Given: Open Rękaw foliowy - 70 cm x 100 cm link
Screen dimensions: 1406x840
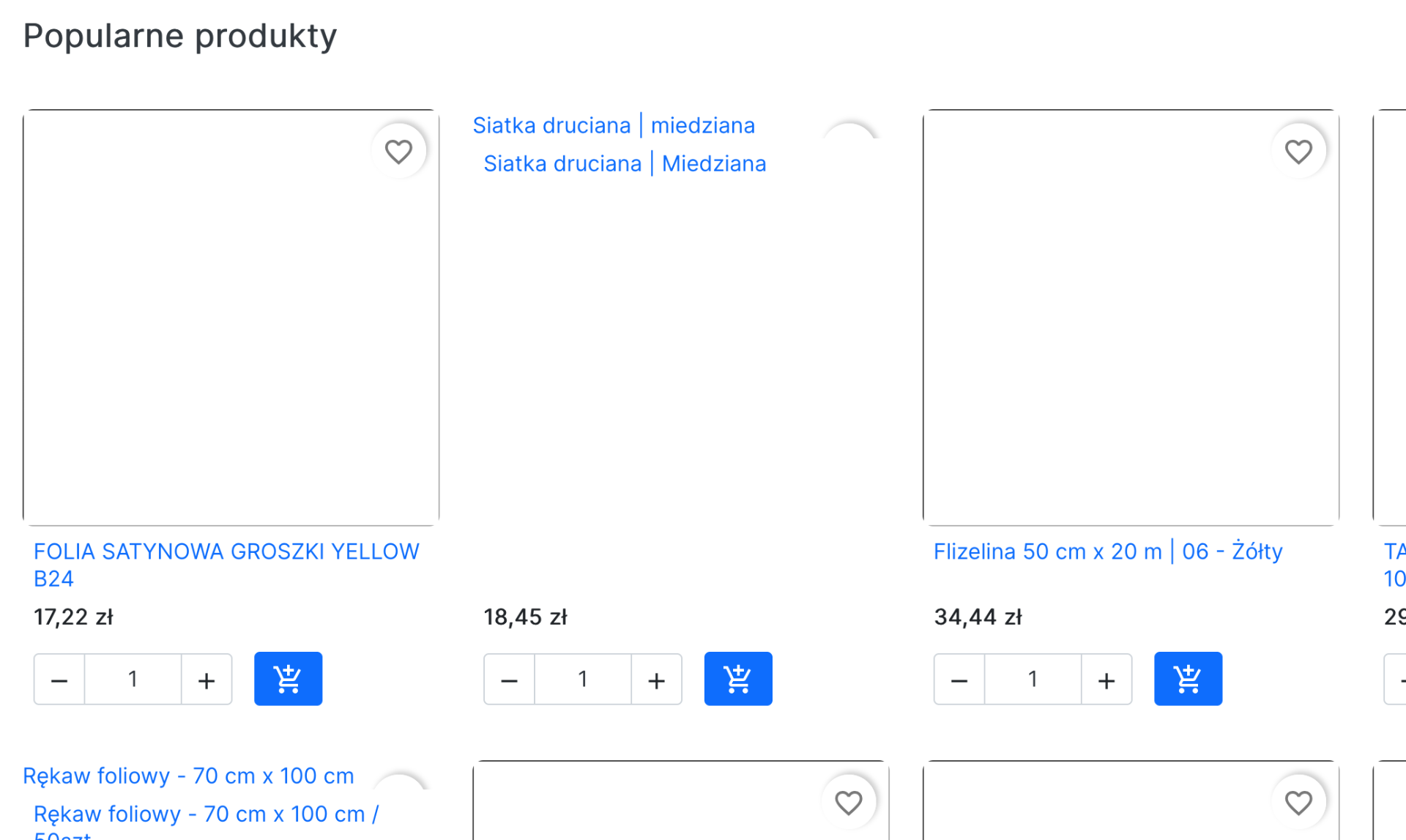Looking at the screenshot, I should (x=188, y=776).
